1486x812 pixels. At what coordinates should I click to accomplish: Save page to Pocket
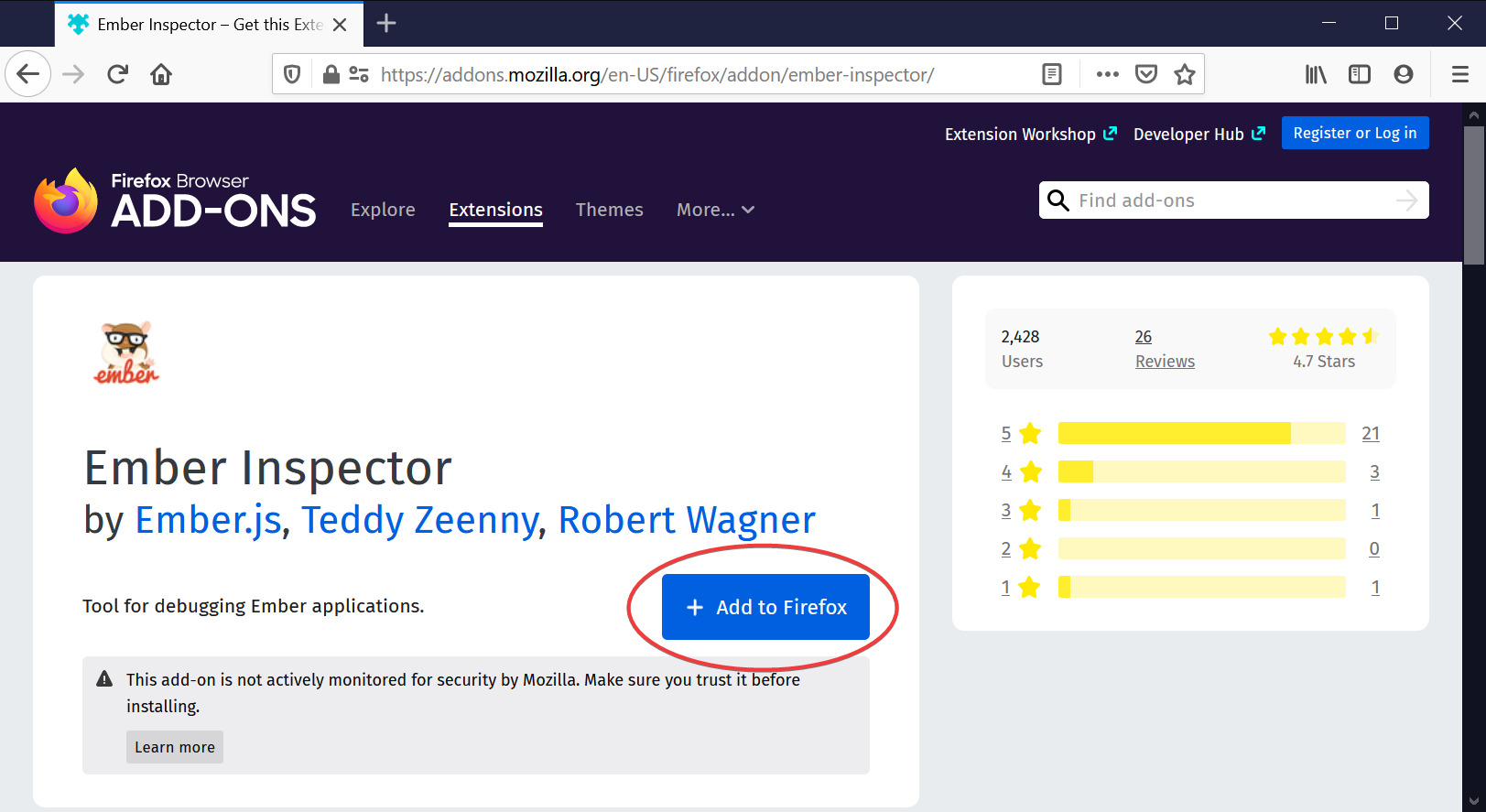(1145, 74)
